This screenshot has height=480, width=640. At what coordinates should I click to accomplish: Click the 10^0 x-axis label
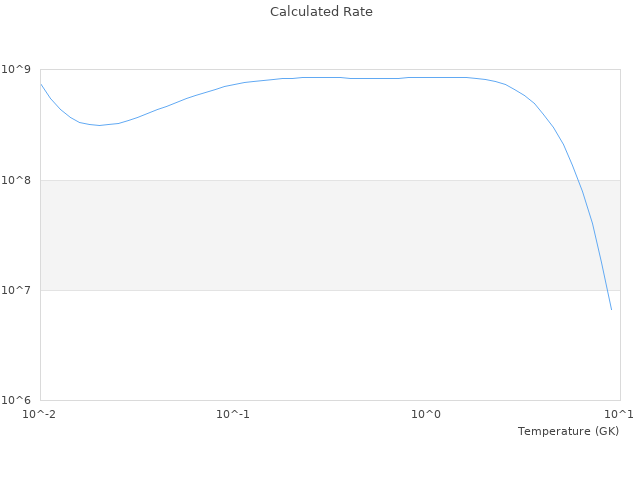pyautogui.click(x=427, y=414)
